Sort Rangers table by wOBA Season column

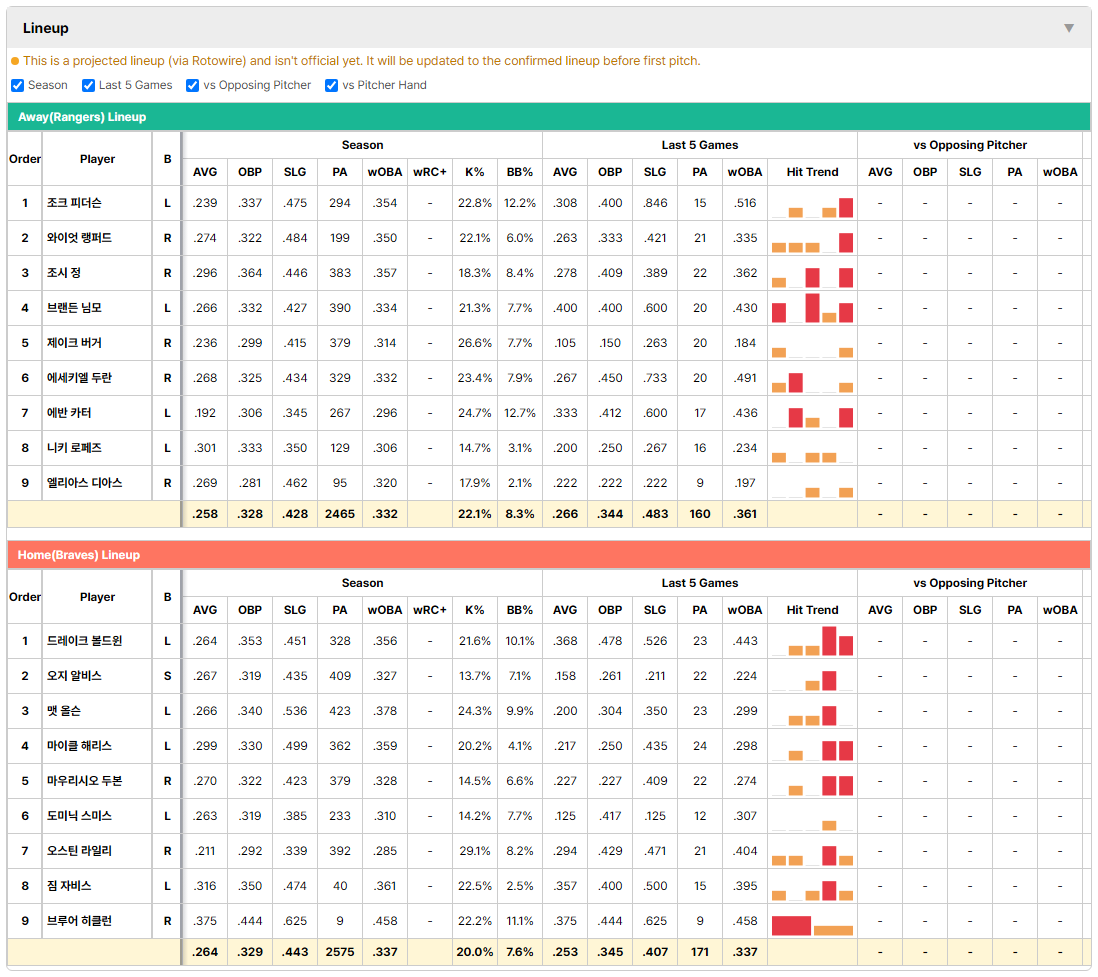(x=384, y=172)
